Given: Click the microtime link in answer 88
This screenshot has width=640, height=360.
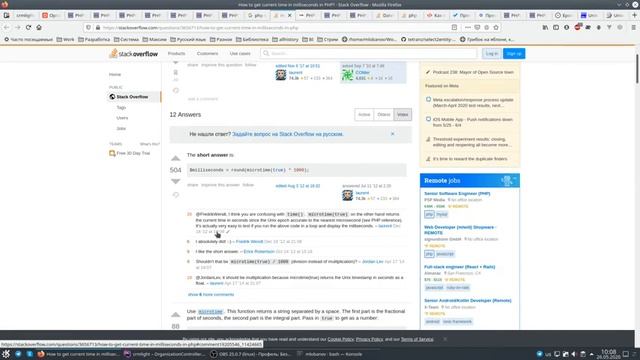Looking at the screenshot, I should point(211,311).
